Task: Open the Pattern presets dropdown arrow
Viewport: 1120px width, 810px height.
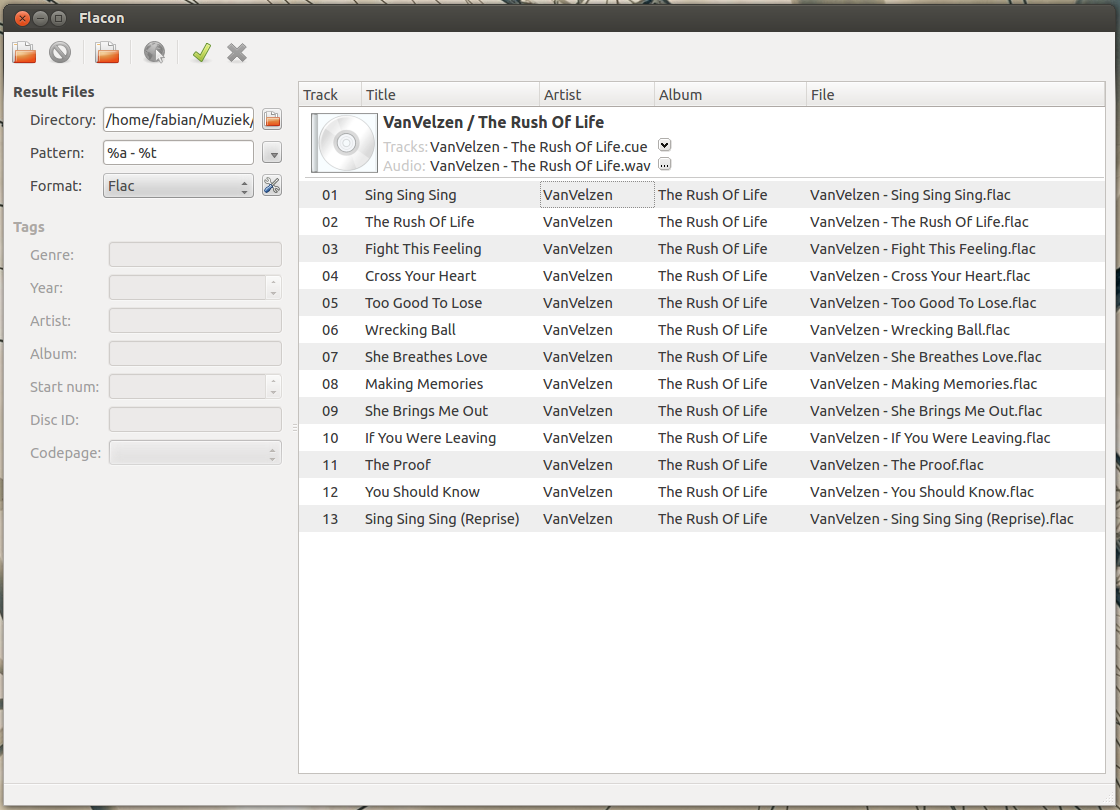Action: [272, 153]
